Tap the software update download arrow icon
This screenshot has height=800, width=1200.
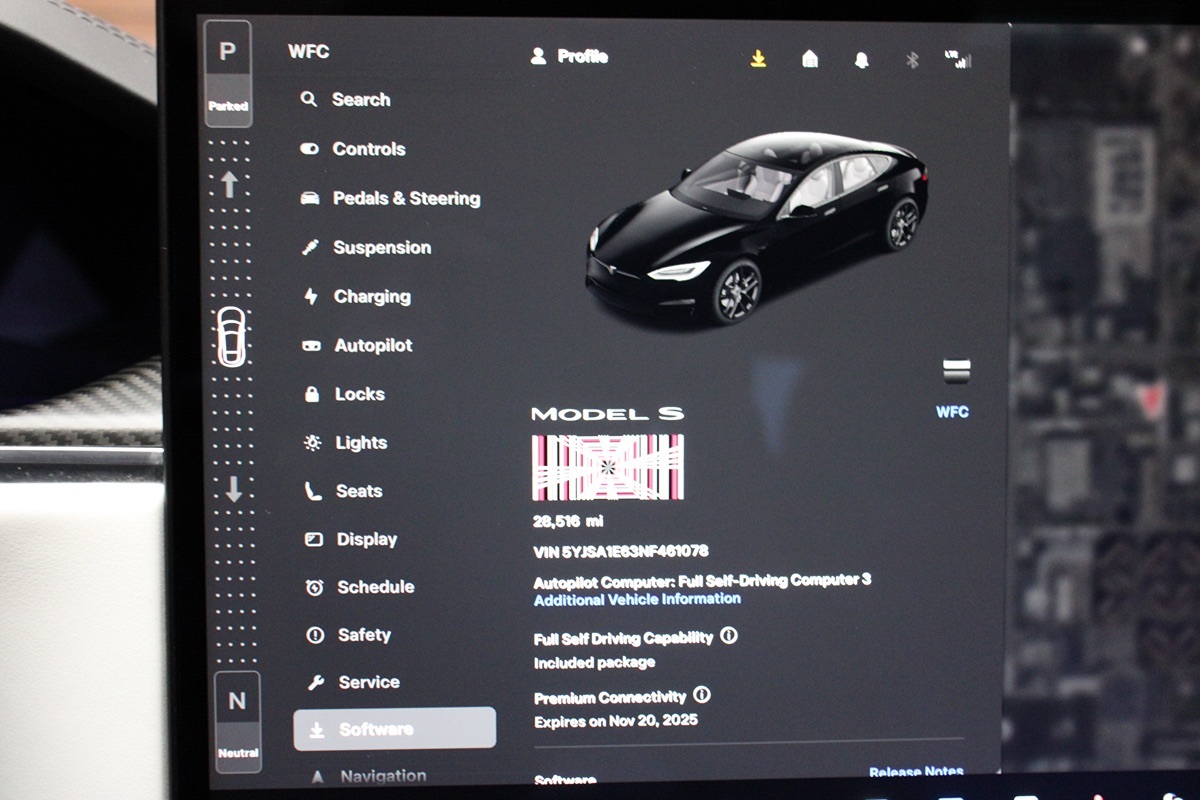(x=757, y=58)
